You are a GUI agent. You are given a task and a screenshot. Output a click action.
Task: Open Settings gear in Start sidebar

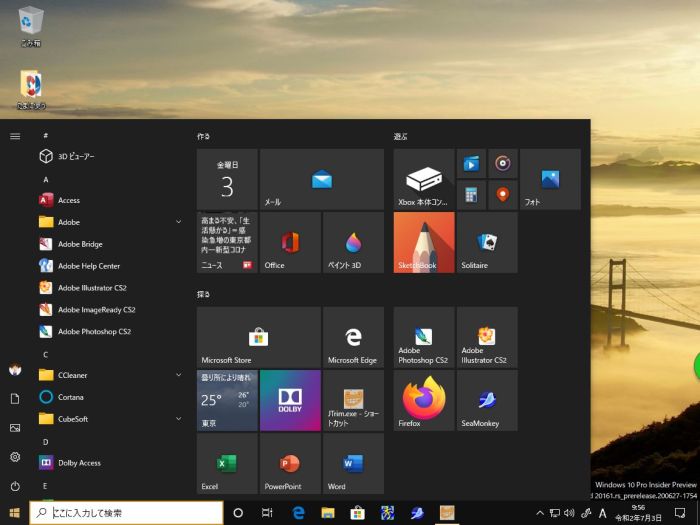tap(15, 457)
